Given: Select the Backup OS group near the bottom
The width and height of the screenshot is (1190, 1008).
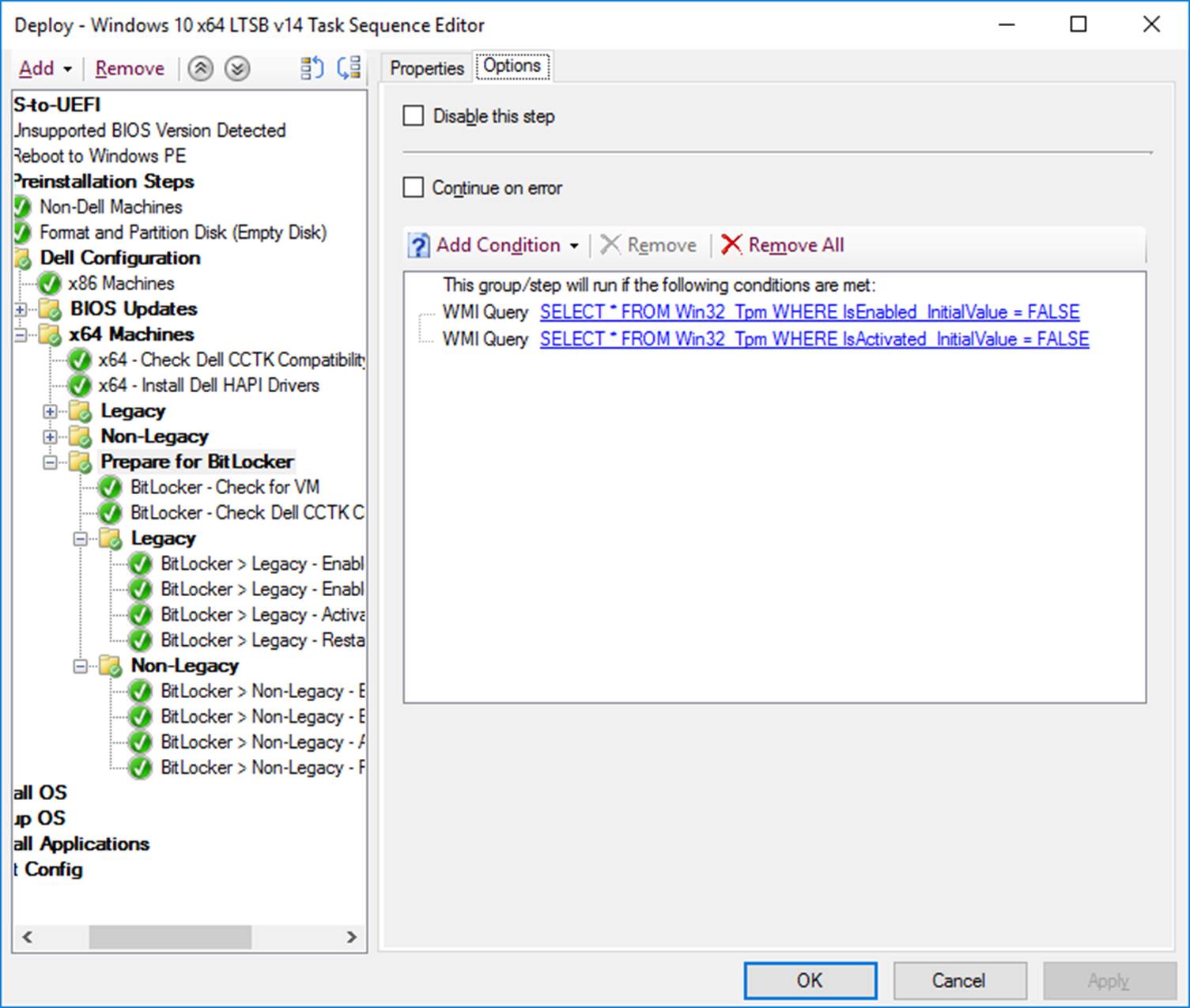Looking at the screenshot, I should click(40, 818).
